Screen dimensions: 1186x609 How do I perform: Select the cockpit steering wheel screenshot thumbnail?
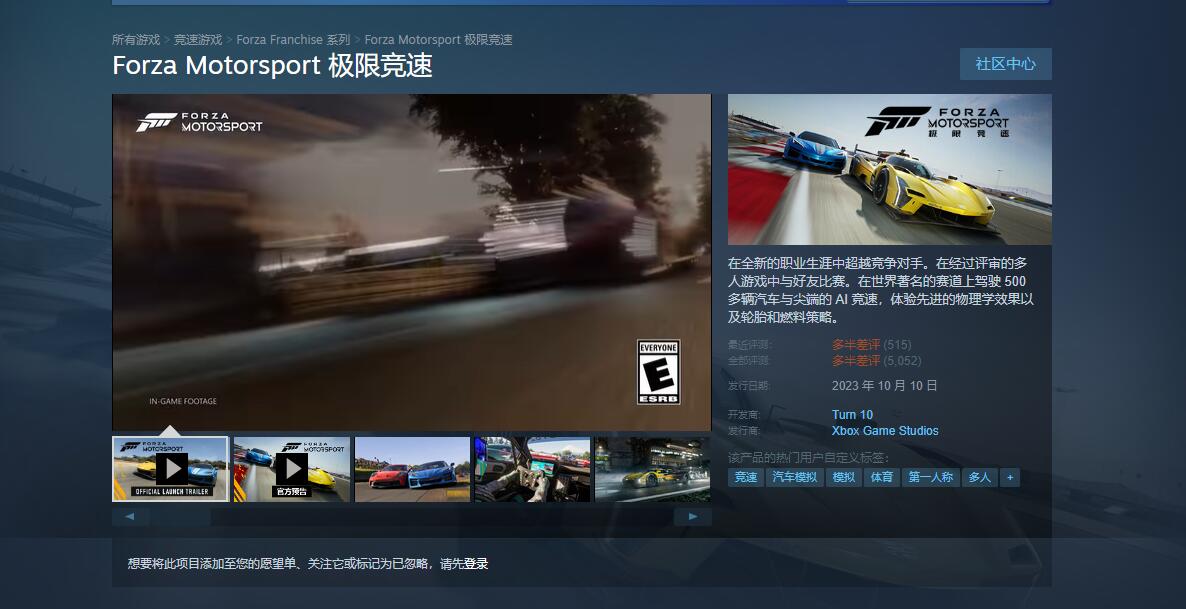coord(532,468)
